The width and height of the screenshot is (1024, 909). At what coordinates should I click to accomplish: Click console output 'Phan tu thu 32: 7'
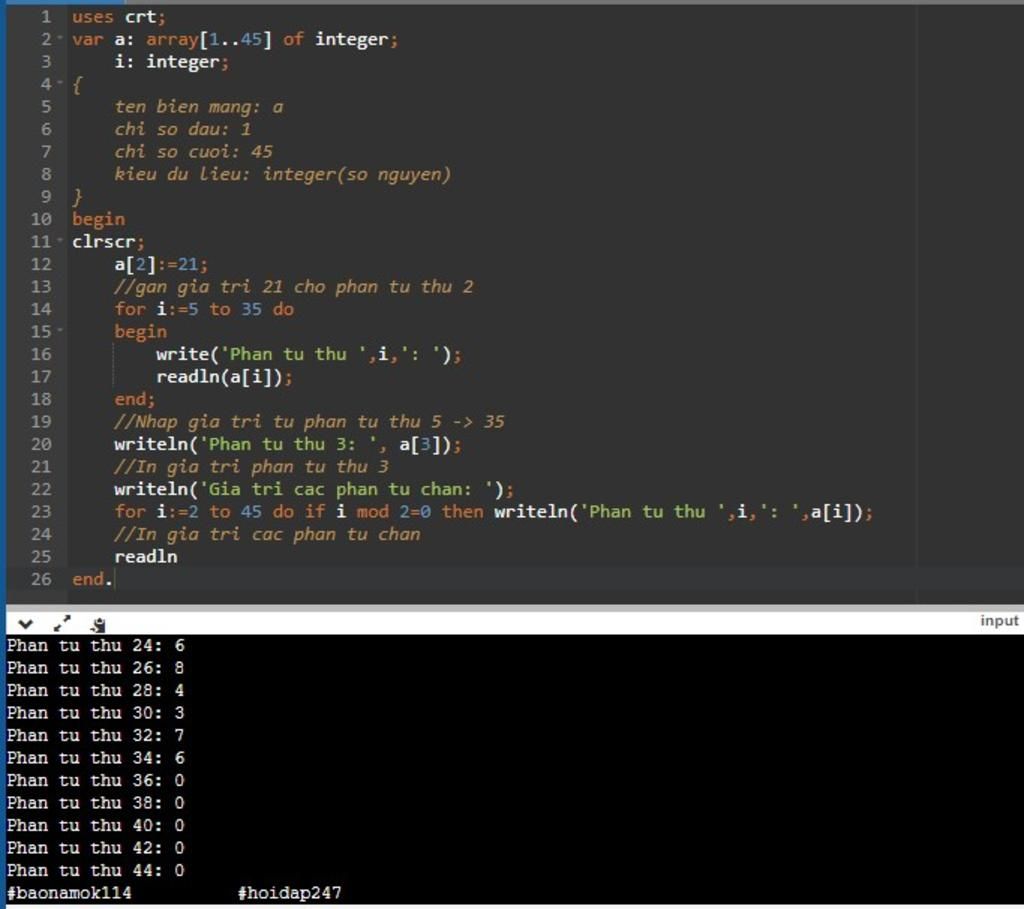pos(96,736)
